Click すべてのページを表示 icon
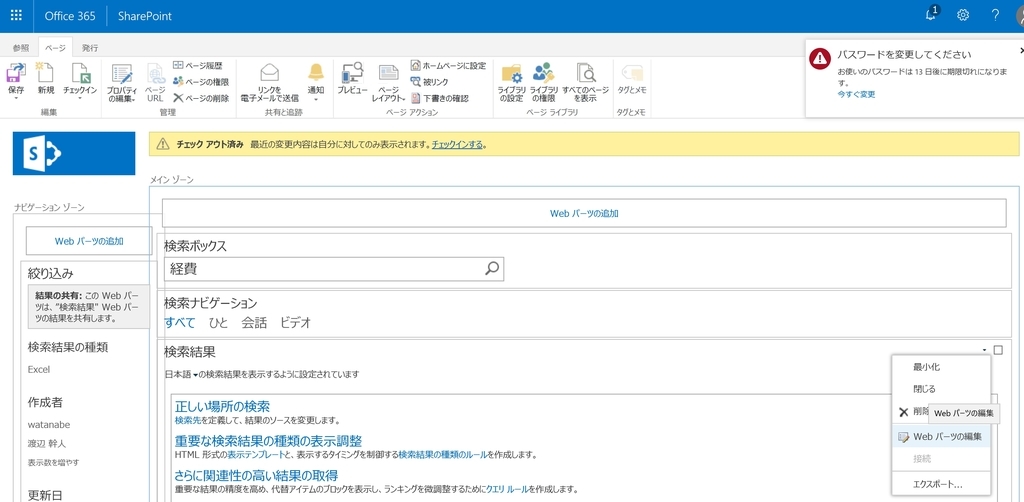The width and height of the screenshot is (1024, 502). (585, 73)
